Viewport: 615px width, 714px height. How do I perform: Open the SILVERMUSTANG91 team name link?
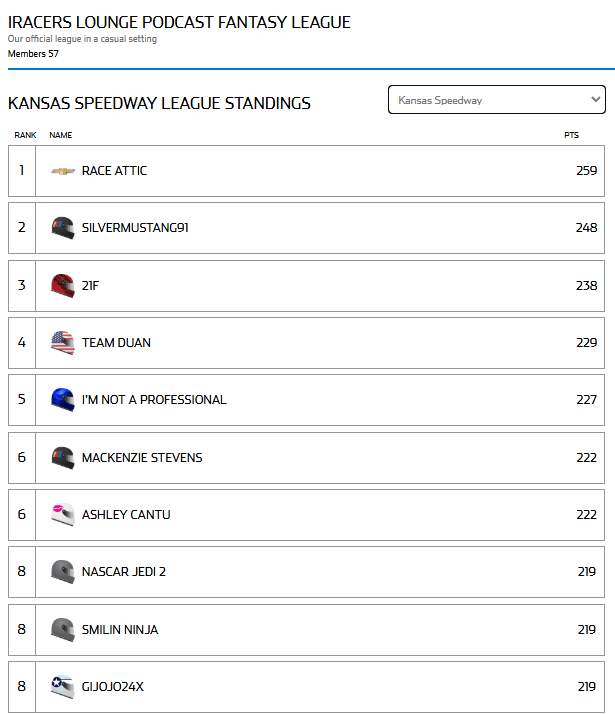click(x=135, y=228)
